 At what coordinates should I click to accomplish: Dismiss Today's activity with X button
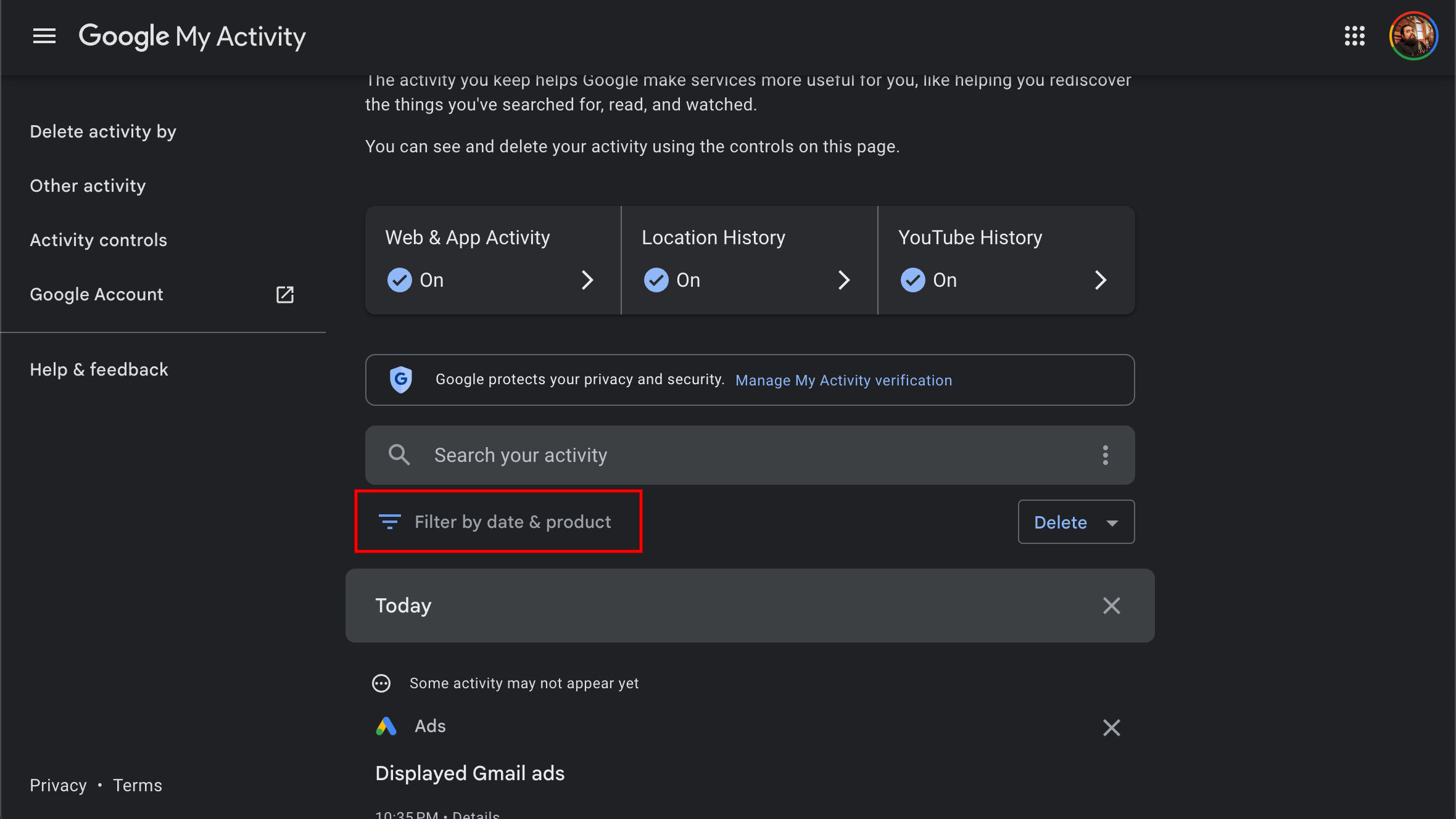(1112, 605)
